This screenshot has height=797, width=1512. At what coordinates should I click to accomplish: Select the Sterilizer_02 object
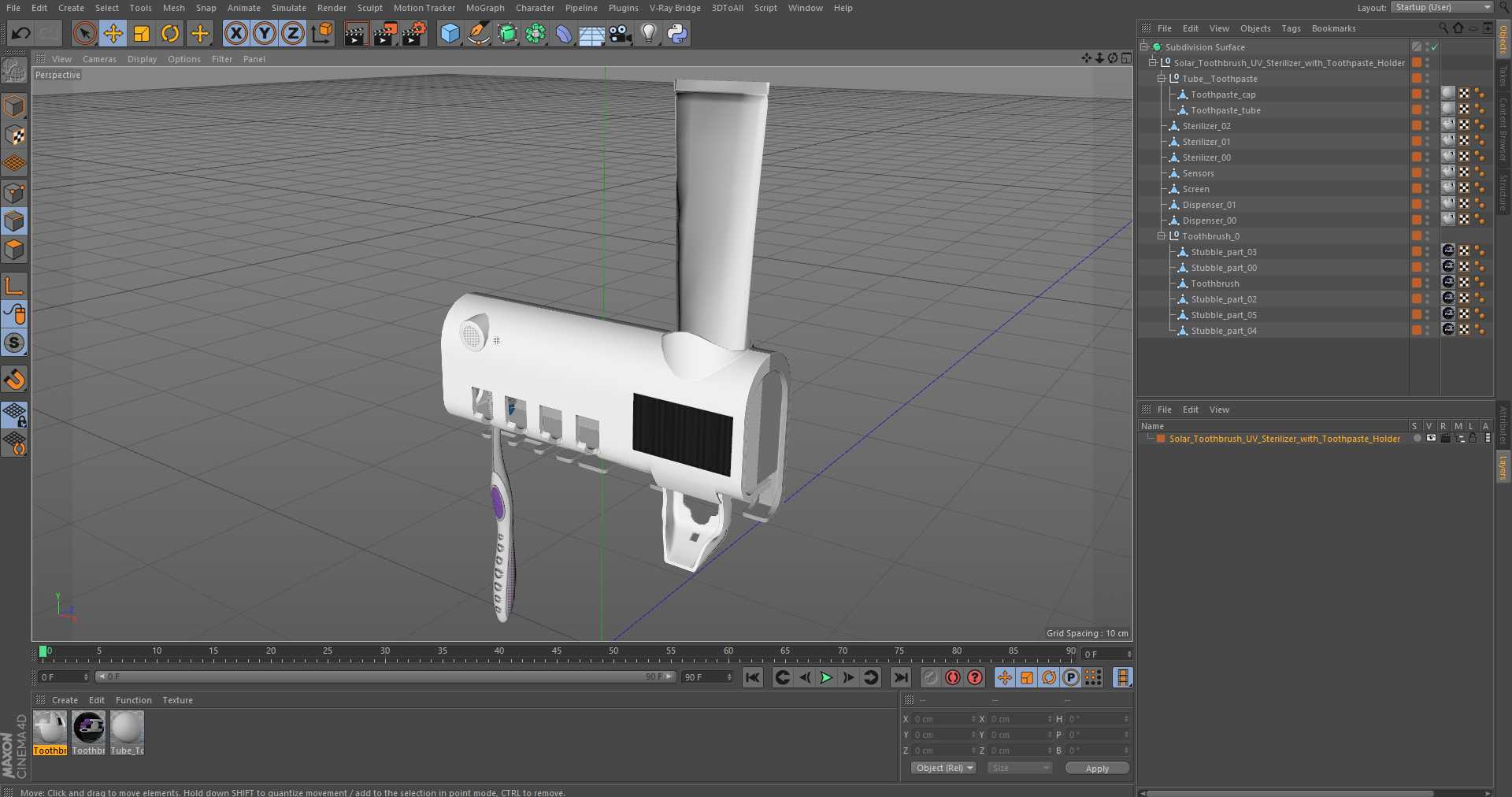pyautogui.click(x=1206, y=126)
